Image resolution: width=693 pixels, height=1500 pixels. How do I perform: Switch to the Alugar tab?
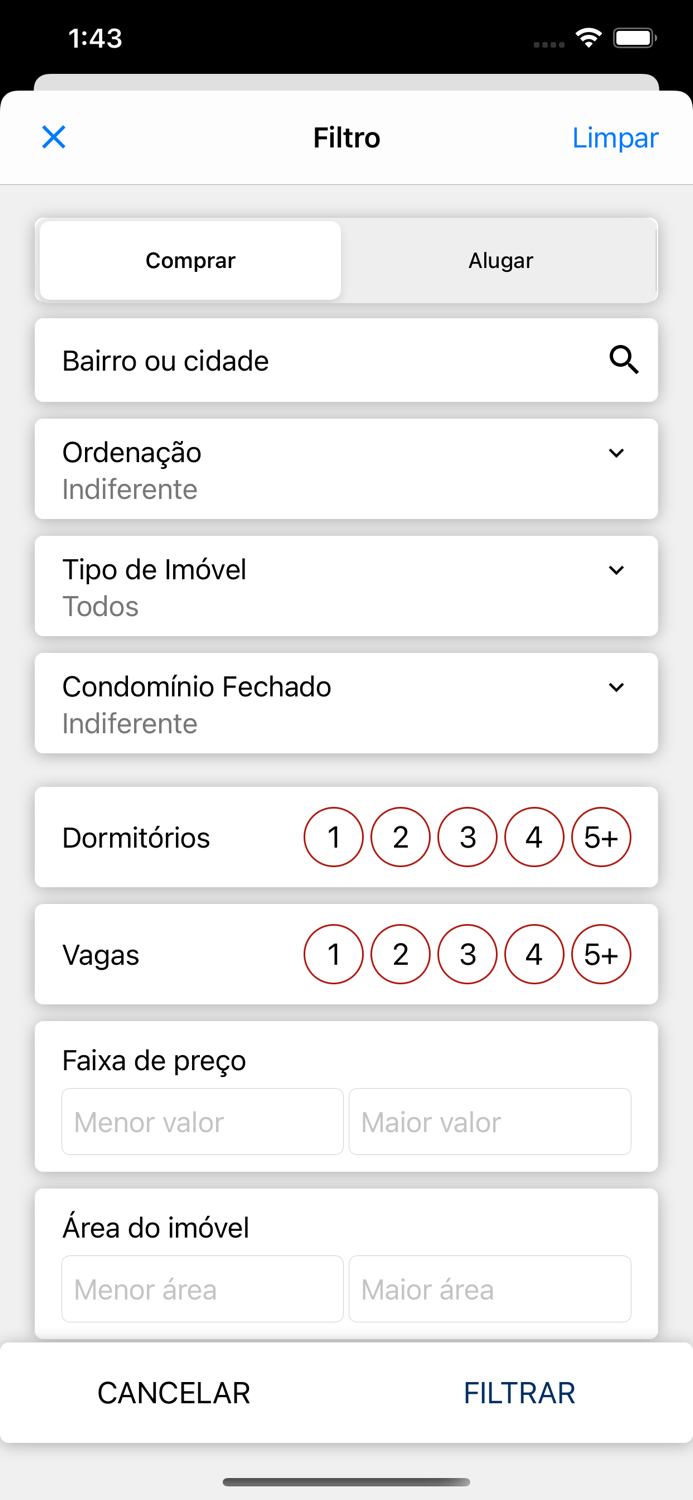[x=500, y=261]
